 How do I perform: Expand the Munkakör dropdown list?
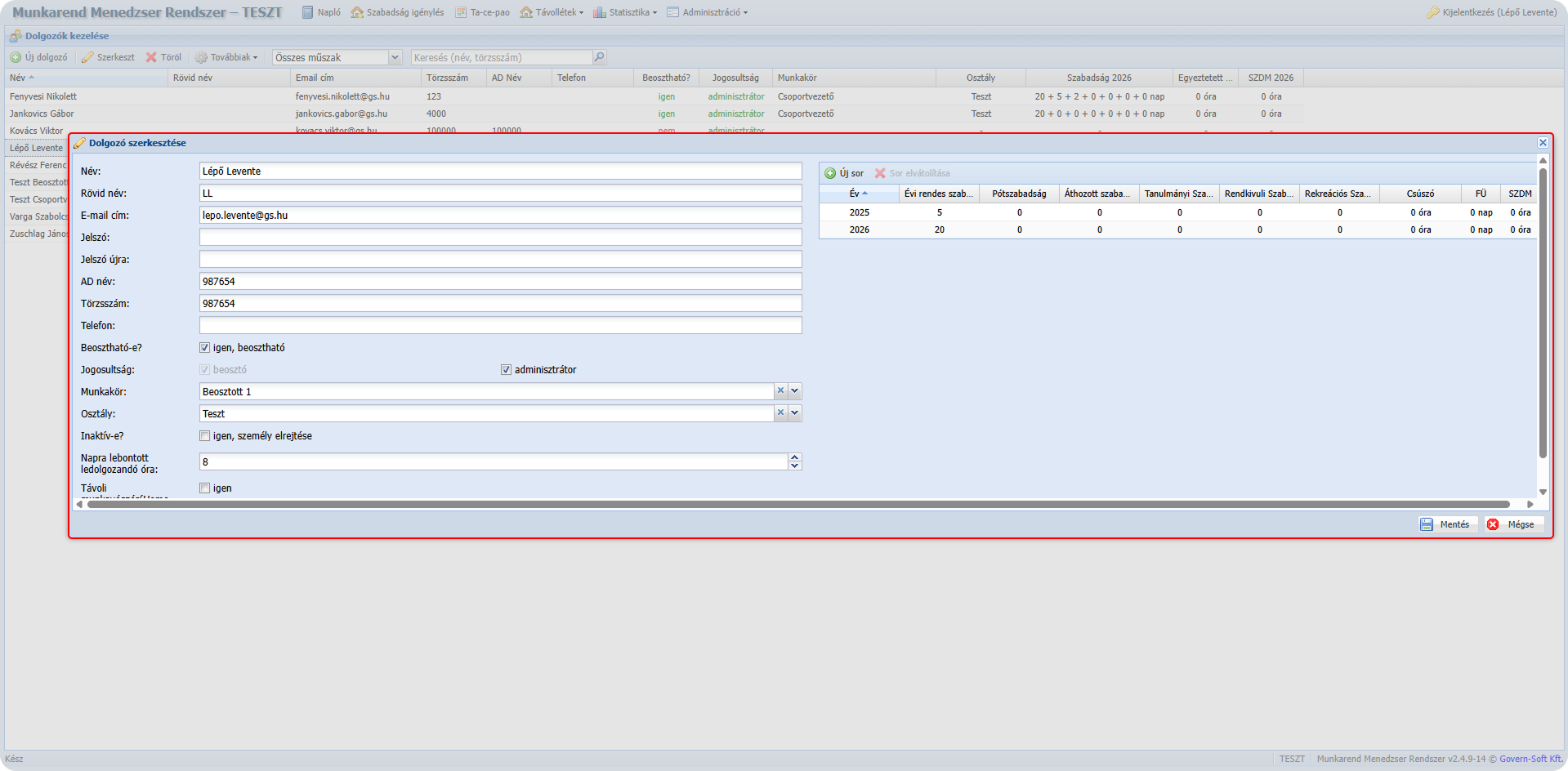coord(794,391)
